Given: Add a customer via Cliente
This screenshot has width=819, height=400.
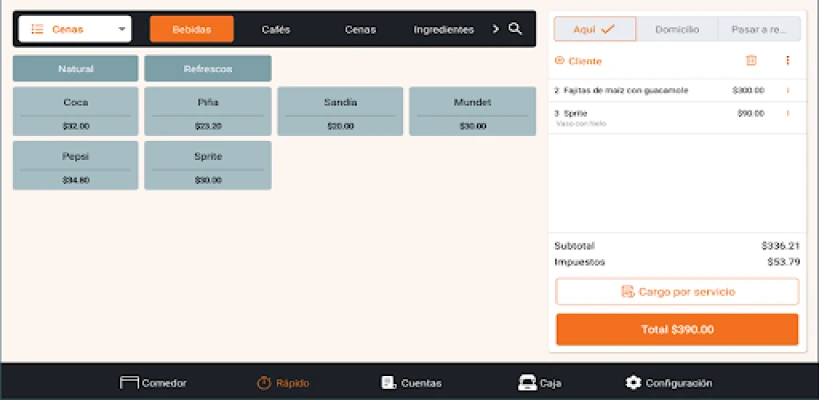Looking at the screenshot, I should click(x=579, y=61).
